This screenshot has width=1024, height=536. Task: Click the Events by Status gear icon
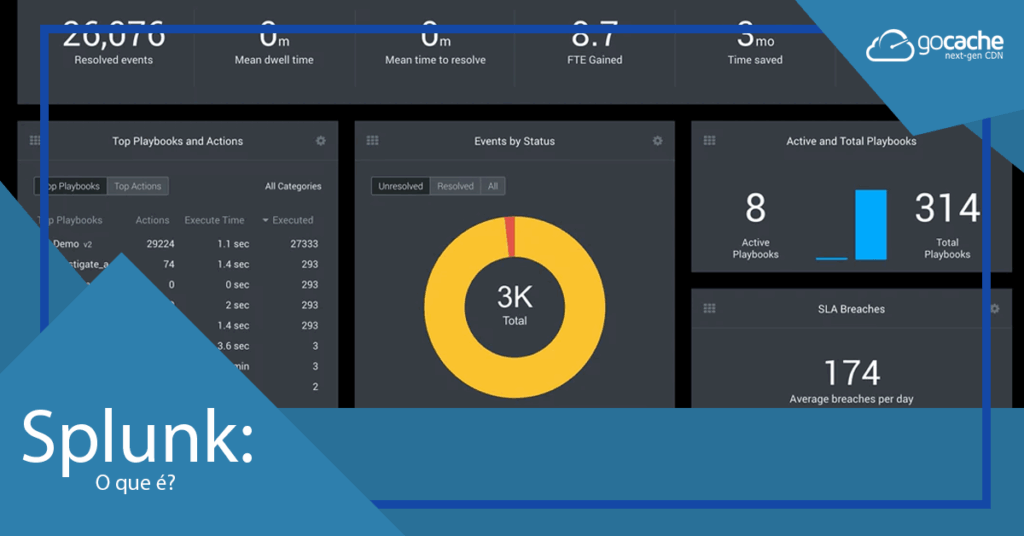657,141
